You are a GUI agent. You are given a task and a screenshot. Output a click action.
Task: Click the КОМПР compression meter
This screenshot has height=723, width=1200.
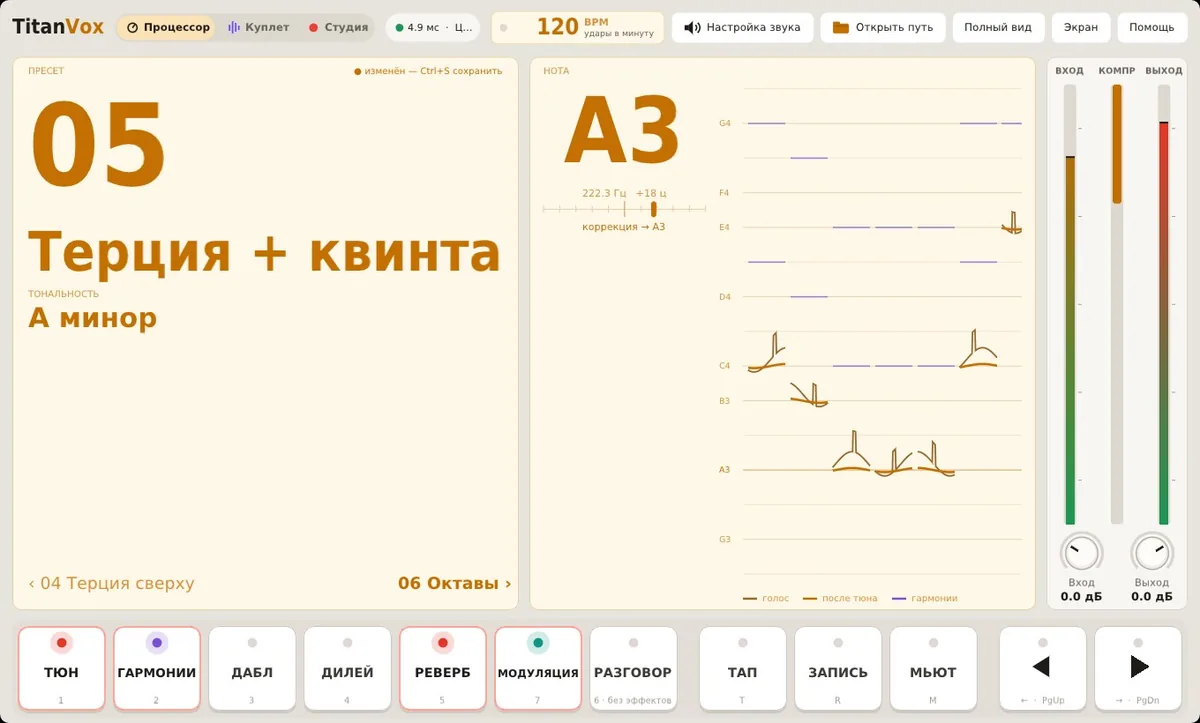[x=1117, y=304]
